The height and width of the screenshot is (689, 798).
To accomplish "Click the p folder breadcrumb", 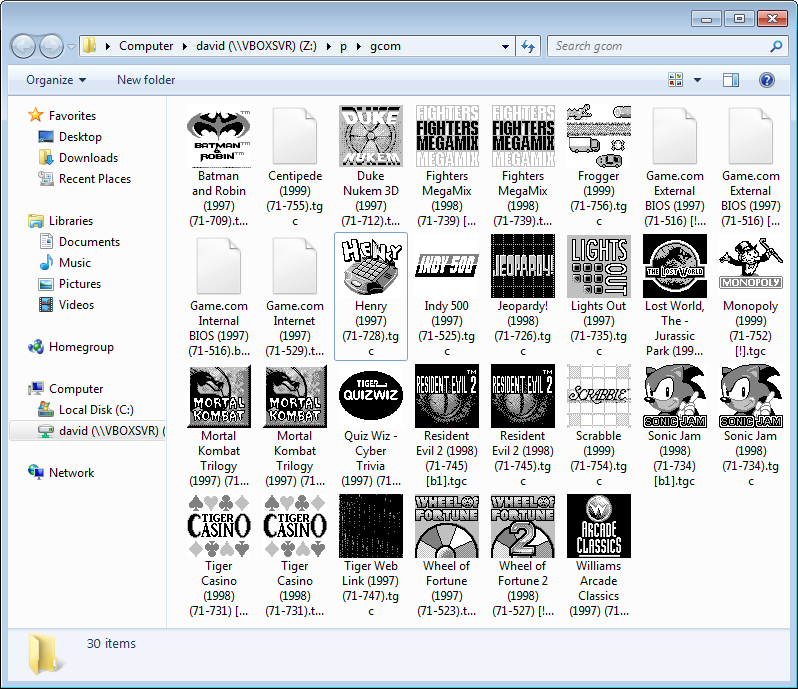I will coord(344,46).
